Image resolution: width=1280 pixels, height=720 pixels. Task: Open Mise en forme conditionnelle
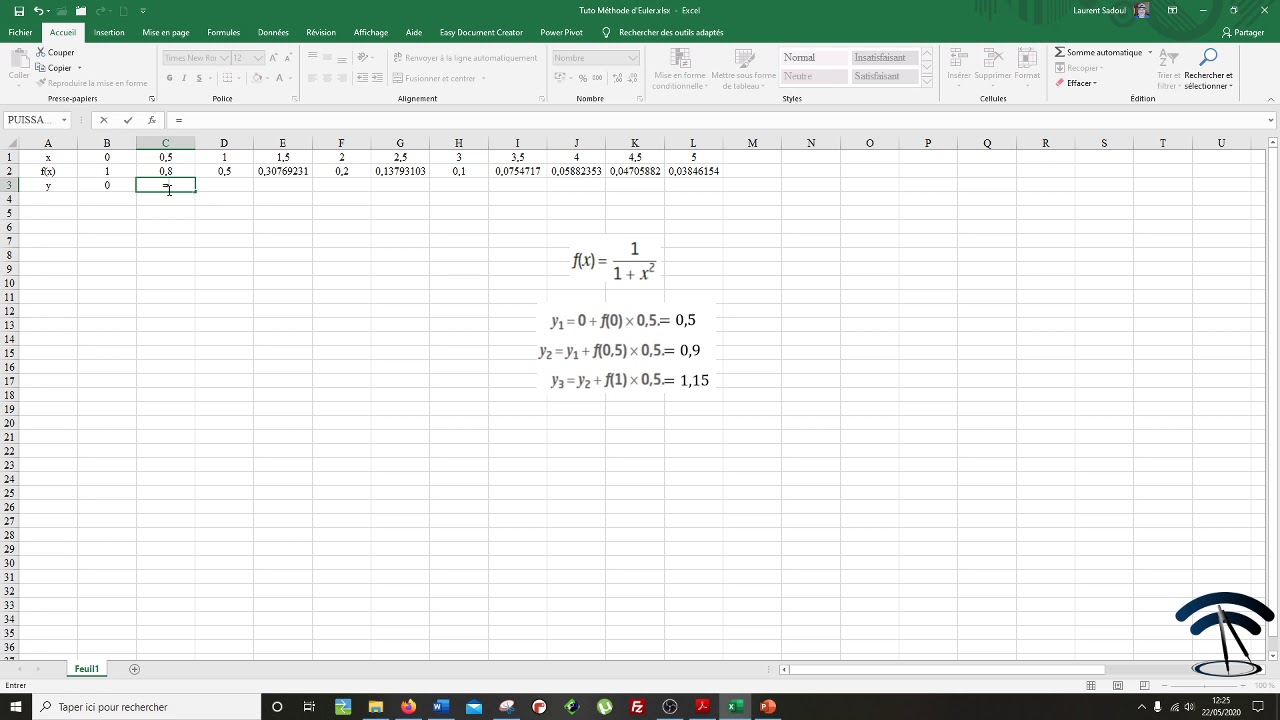[x=680, y=68]
